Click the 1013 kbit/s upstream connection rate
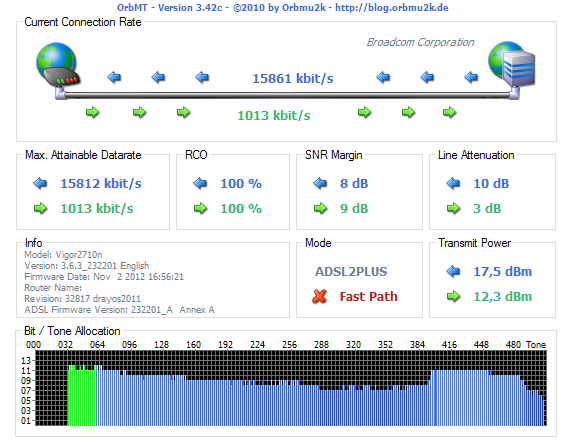 click(274, 116)
